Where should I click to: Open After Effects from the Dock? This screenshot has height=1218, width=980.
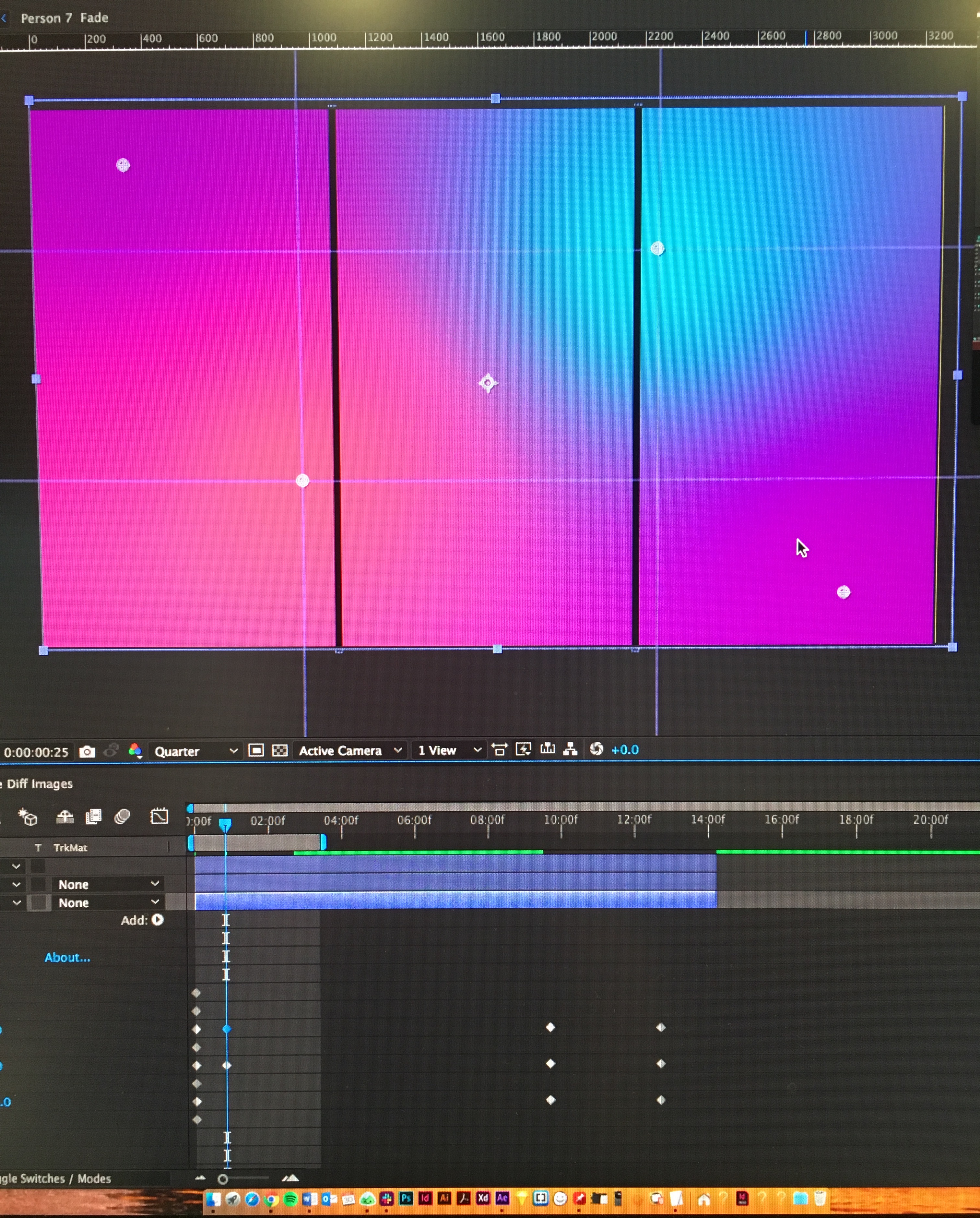tap(502, 1198)
